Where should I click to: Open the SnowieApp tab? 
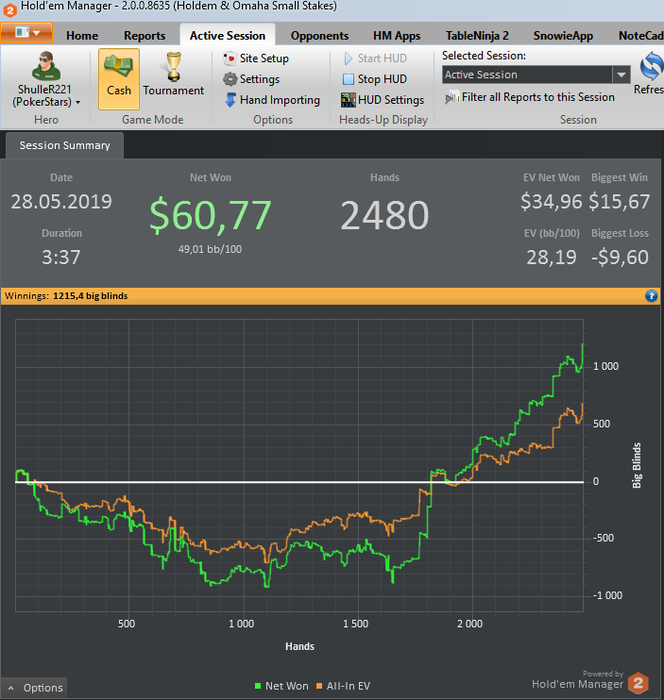(x=563, y=36)
